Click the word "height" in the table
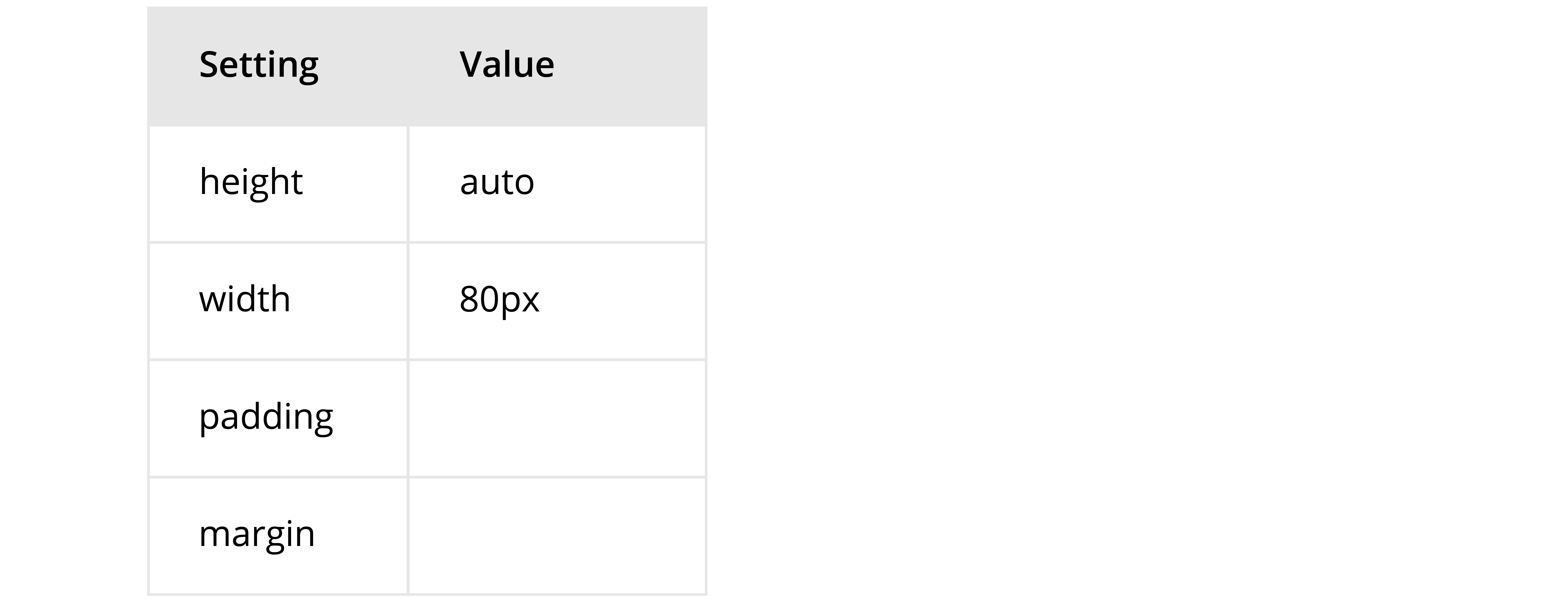Image resolution: width=1568 pixels, height=602 pixels. click(x=251, y=181)
